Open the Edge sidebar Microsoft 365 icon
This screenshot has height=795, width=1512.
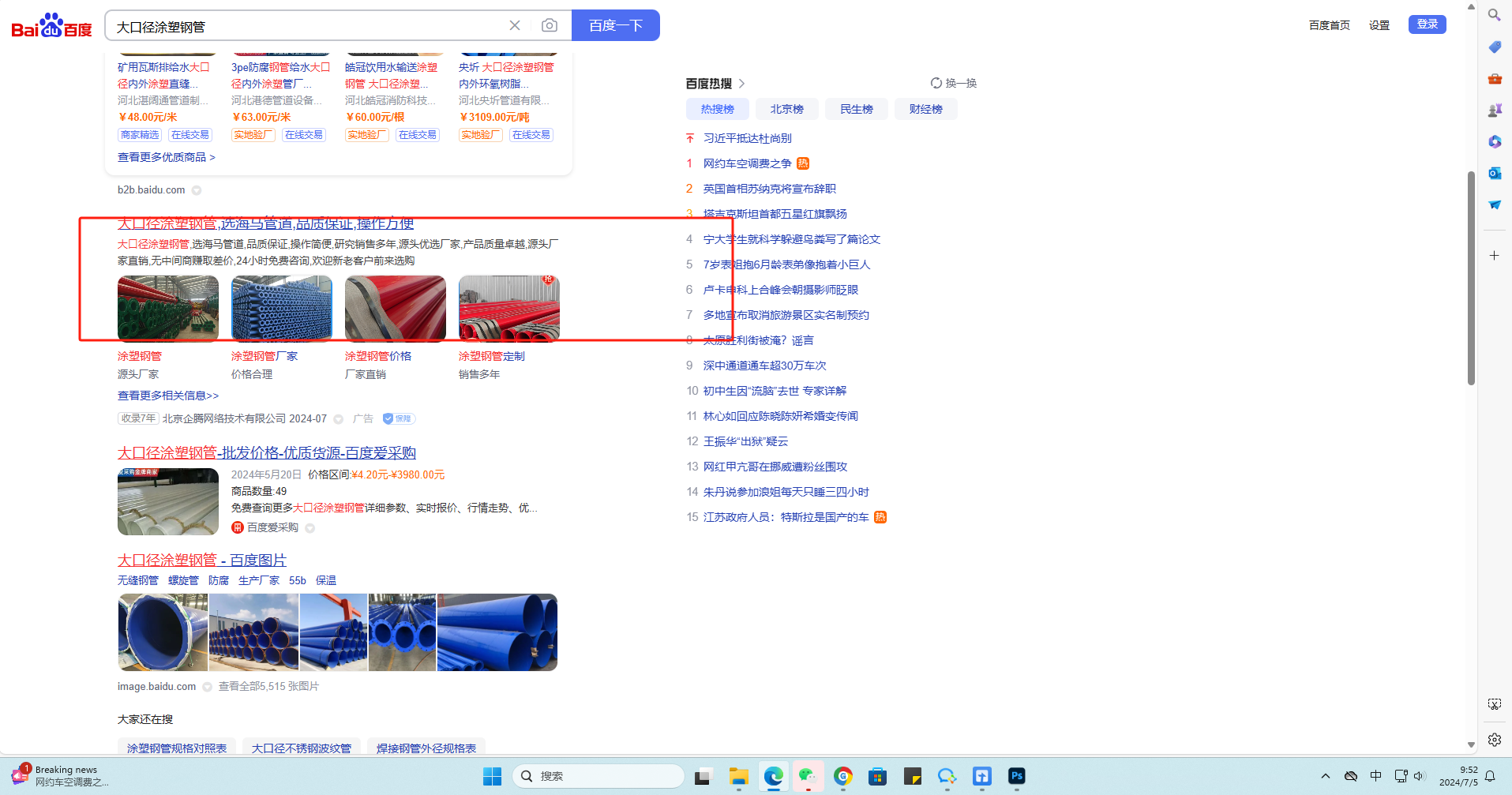coord(1495,142)
